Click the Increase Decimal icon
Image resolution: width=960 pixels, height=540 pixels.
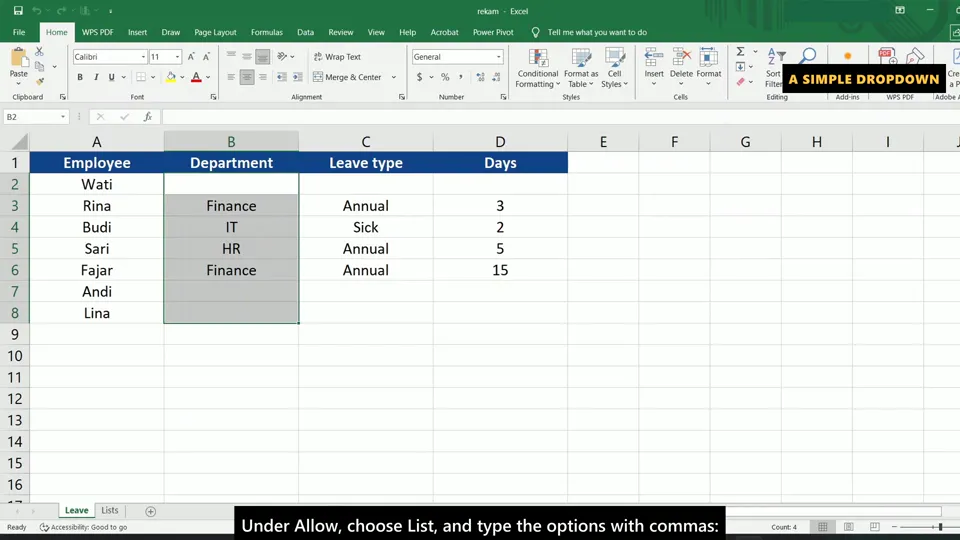(480, 77)
